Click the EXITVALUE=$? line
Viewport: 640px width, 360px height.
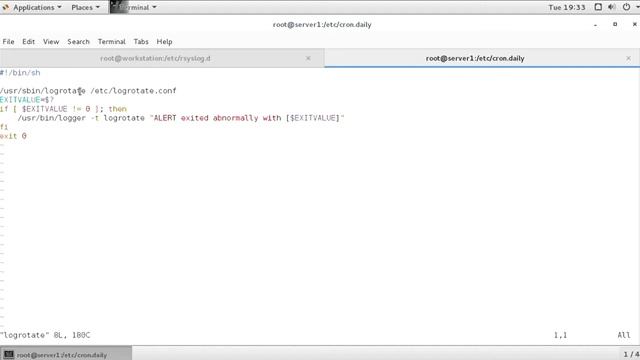tap(27, 100)
